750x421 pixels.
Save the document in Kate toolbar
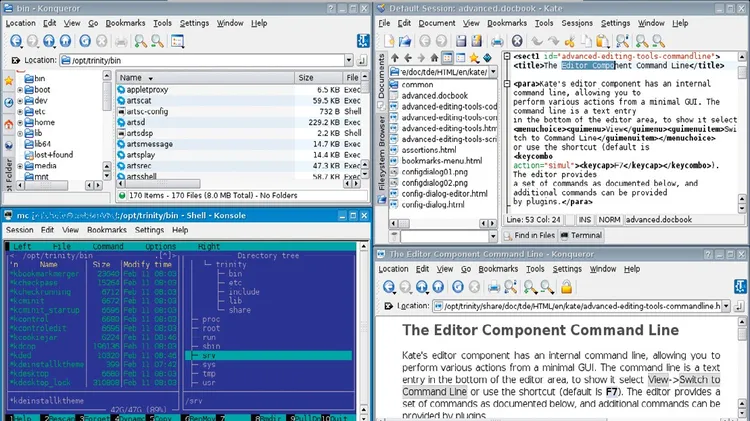tap(461, 41)
